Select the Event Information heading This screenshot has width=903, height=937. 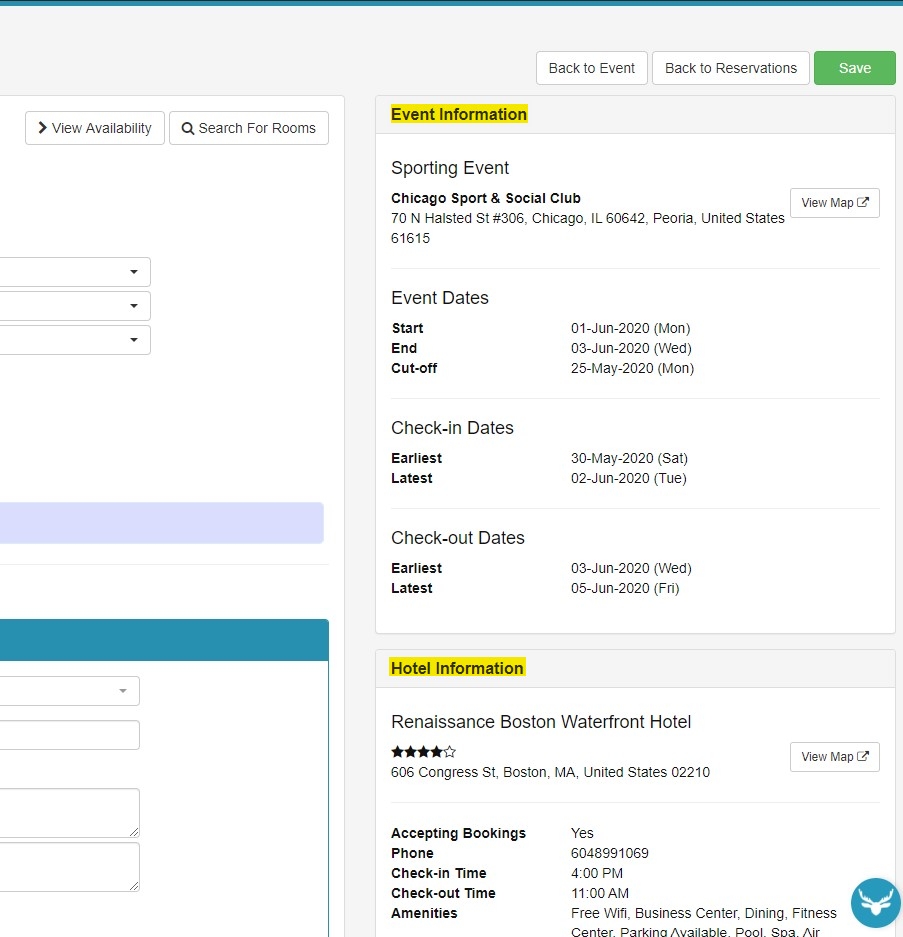pyautogui.click(x=459, y=114)
